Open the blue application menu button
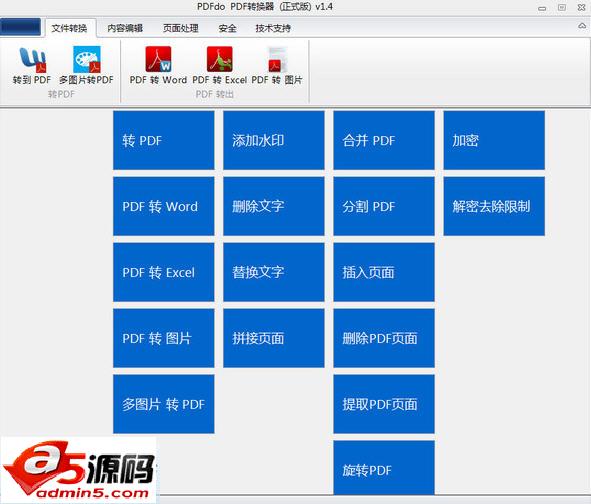 click(x=20, y=27)
